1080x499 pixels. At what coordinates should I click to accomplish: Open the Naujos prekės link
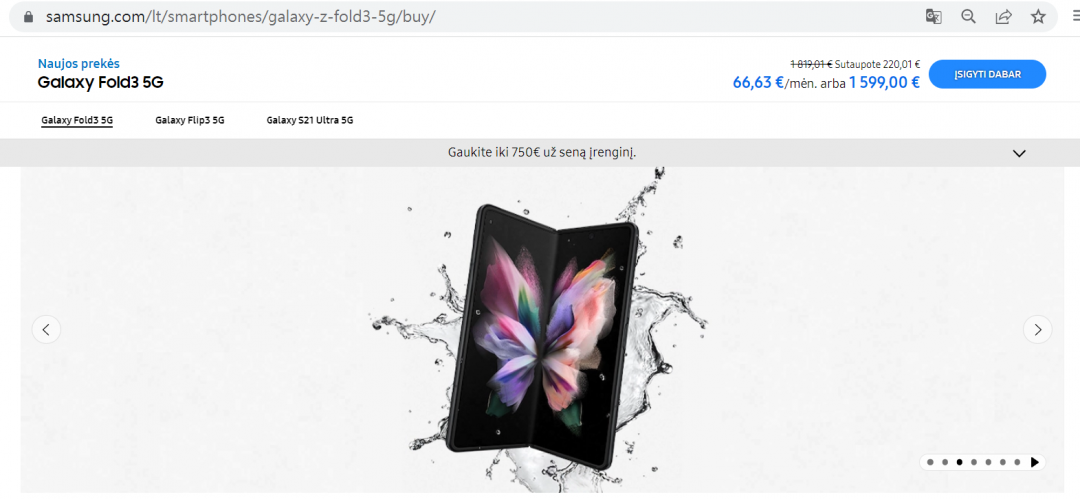79,64
